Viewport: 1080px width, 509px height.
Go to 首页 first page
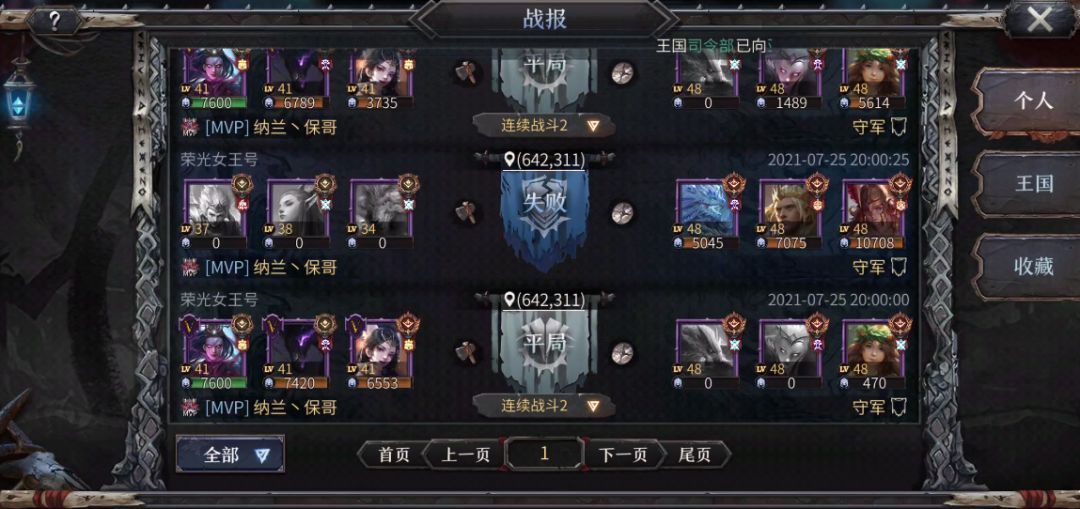pos(393,455)
